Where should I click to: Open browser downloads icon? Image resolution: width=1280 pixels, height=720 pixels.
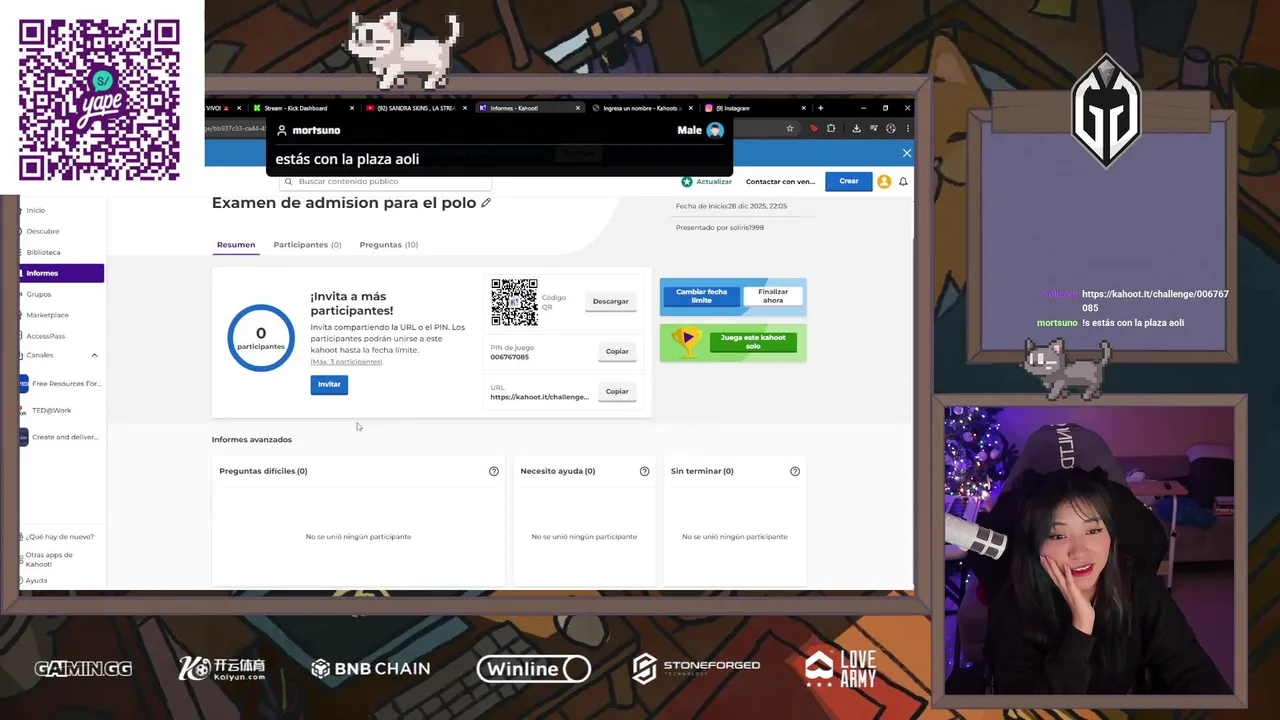click(856, 129)
